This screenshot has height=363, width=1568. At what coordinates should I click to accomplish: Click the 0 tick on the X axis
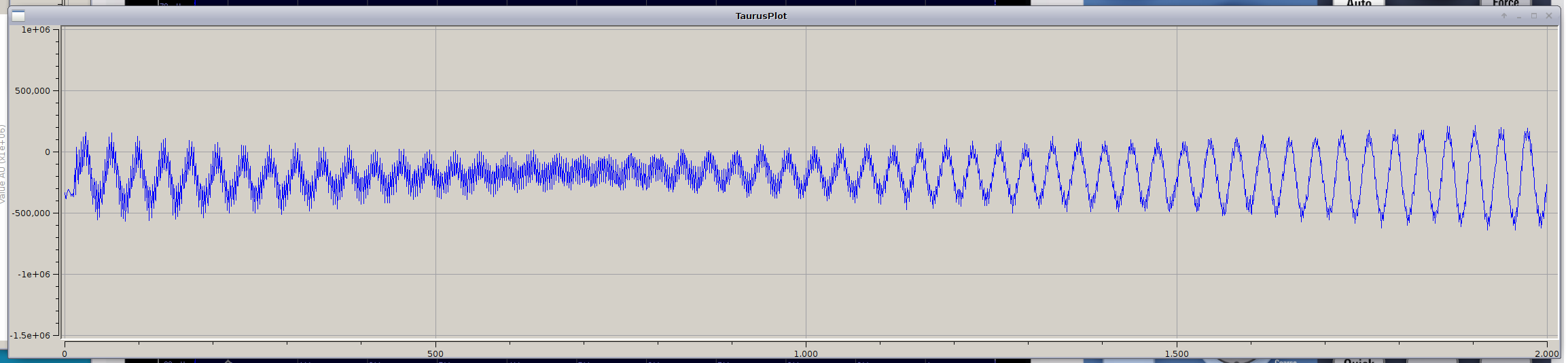click(x=65, y=353)
